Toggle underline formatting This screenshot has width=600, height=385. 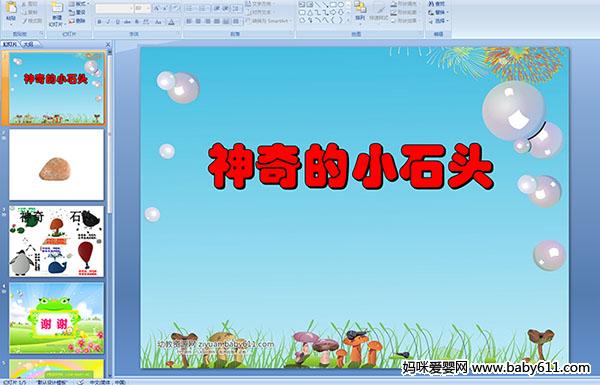117,22
